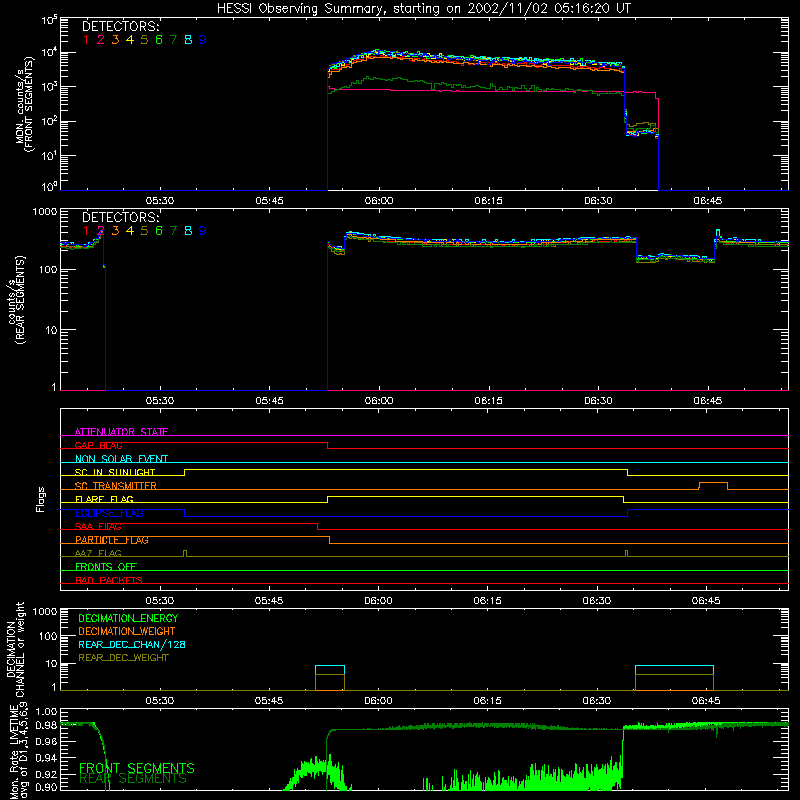Viewport: 800px width, 800px height.
Task: Click DETECTORS label in front segments plot
Action: point(121,27)
